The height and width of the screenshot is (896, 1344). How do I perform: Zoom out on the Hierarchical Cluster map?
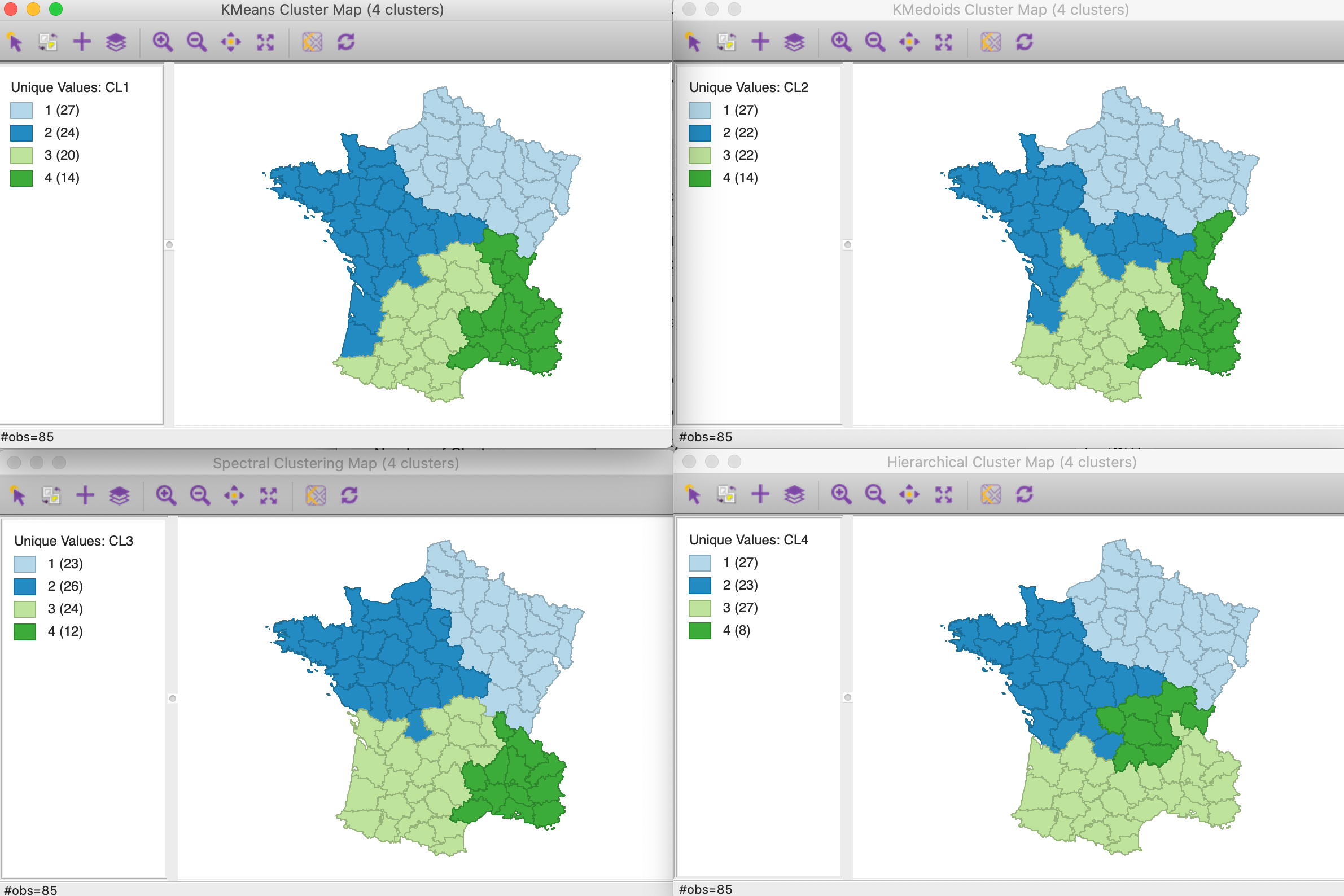tap(875, 494)
